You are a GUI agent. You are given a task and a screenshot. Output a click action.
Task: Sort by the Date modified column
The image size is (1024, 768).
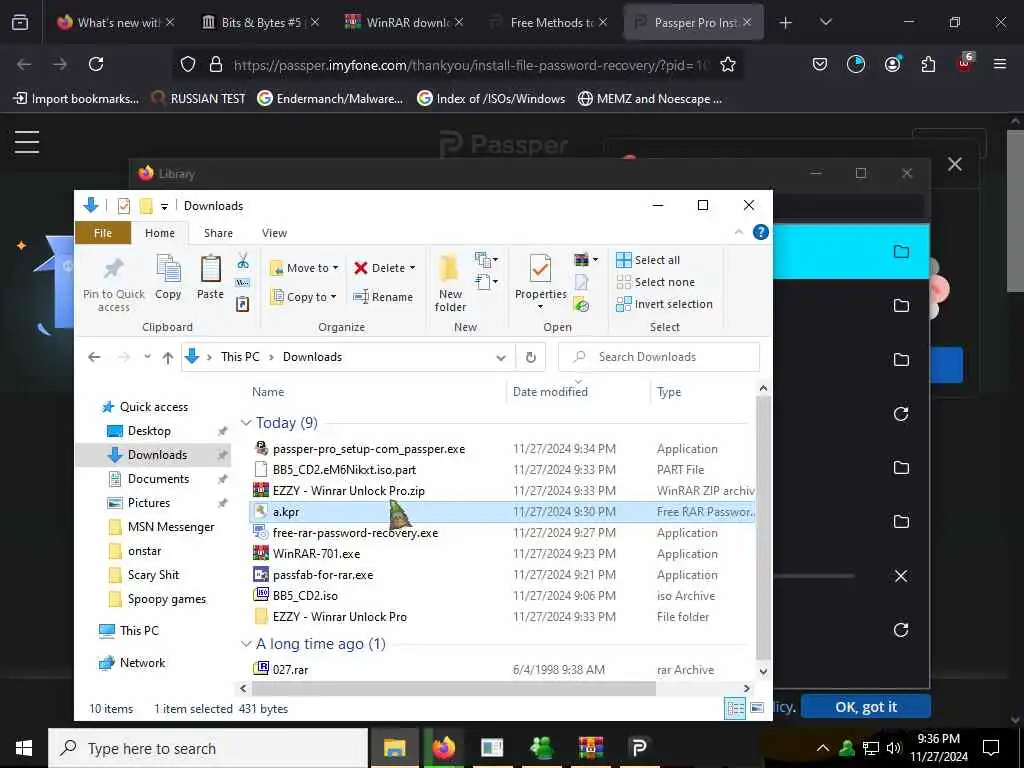pos(550,392)
